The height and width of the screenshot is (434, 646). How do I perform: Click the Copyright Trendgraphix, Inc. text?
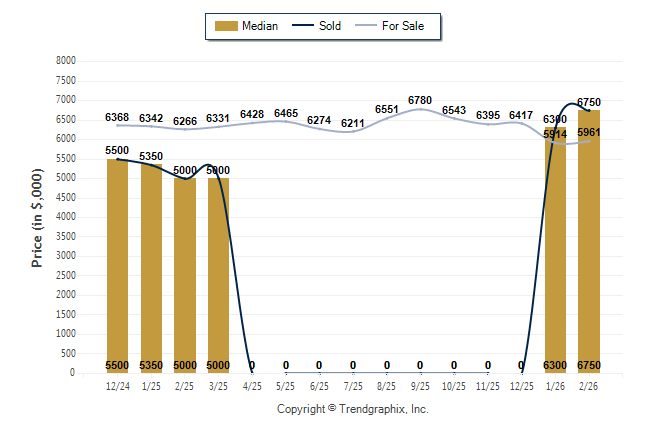click(352, 409)
